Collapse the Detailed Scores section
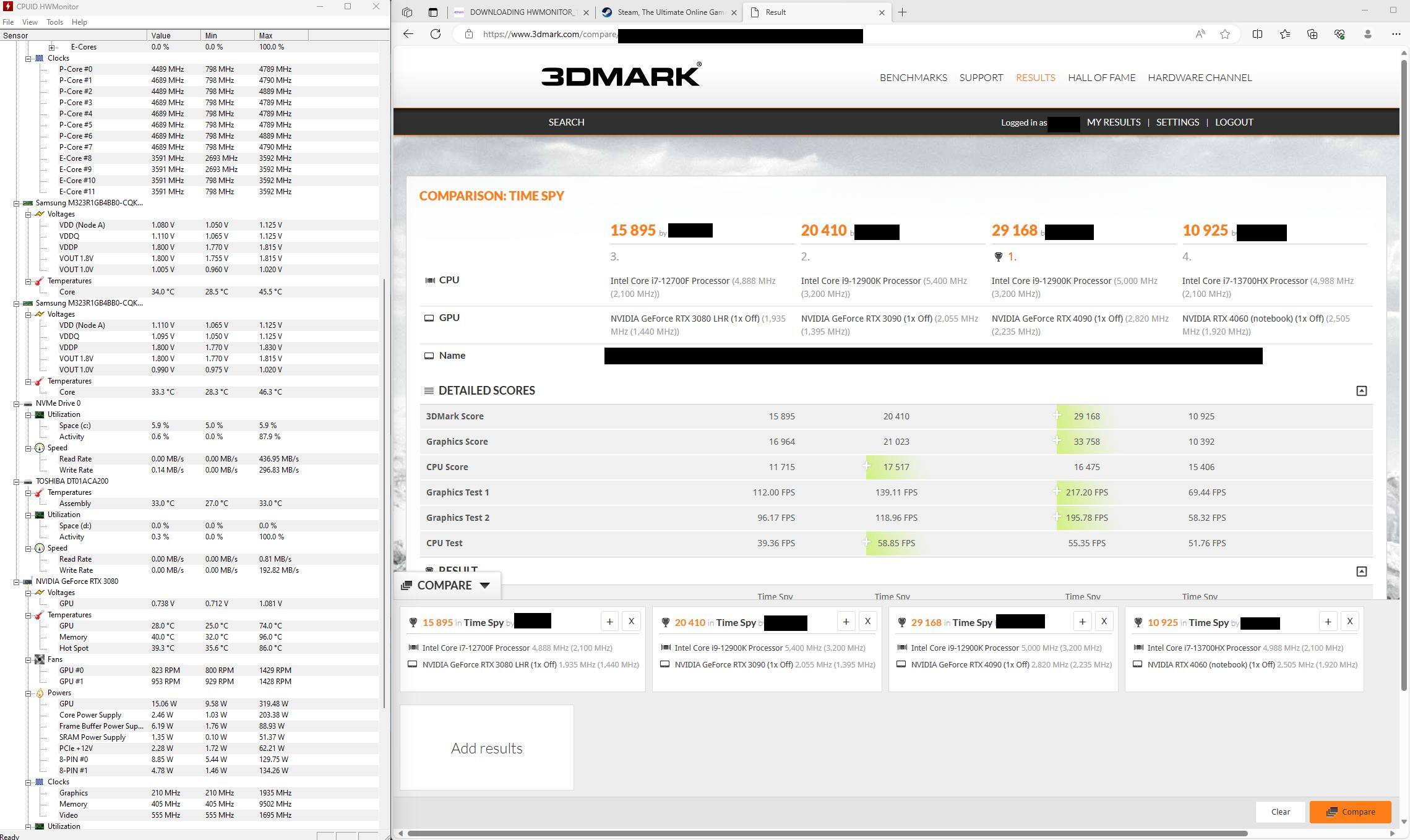This screenshot has width=1410, height=840. tap(1361, 391)
